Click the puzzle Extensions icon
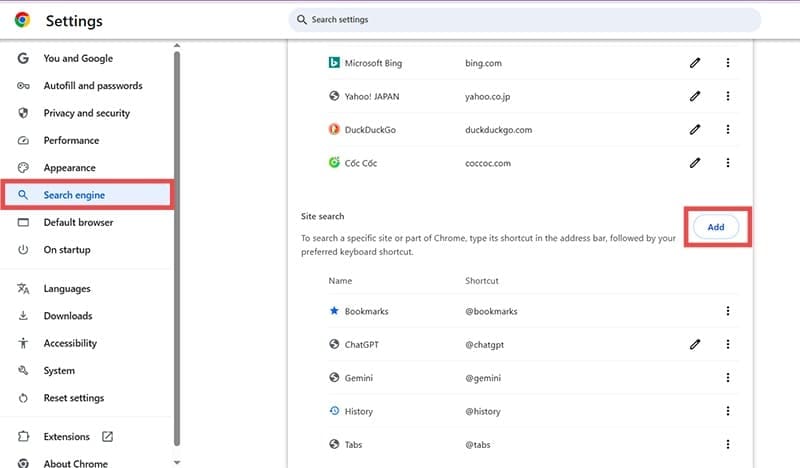800x468 pixels. [23, 436]
